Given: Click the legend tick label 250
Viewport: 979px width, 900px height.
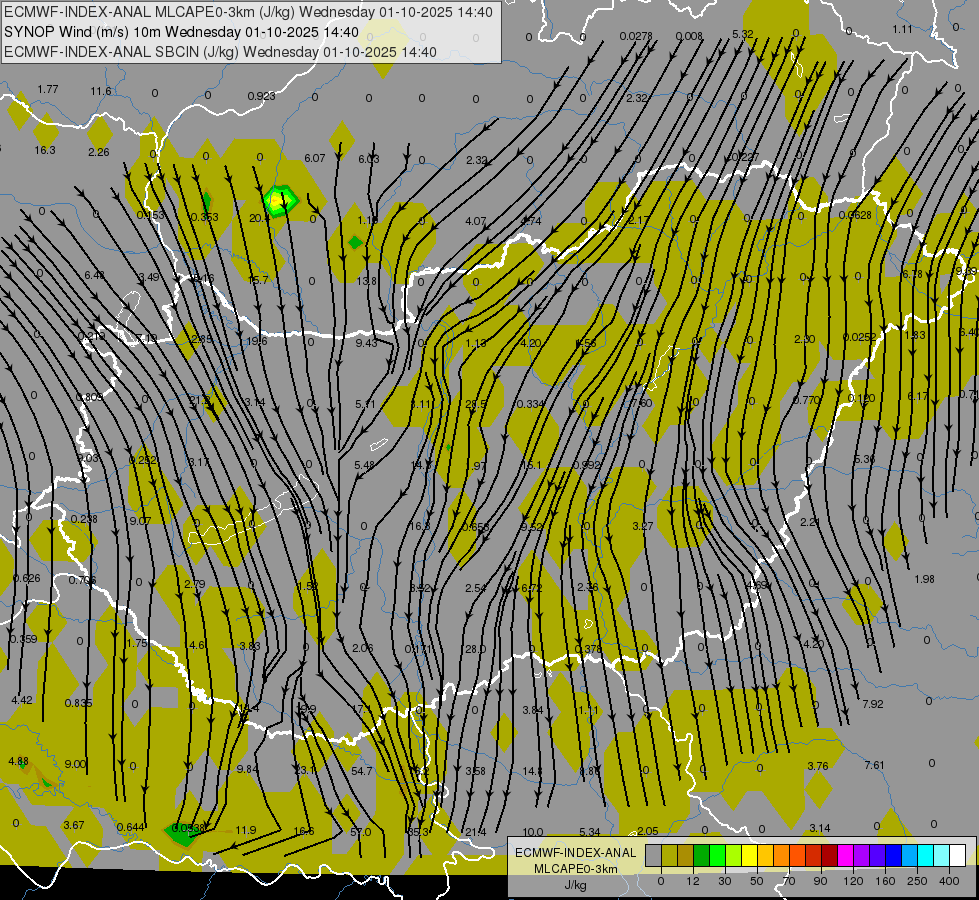Looking at the screenshot, I should click(917, 881).
